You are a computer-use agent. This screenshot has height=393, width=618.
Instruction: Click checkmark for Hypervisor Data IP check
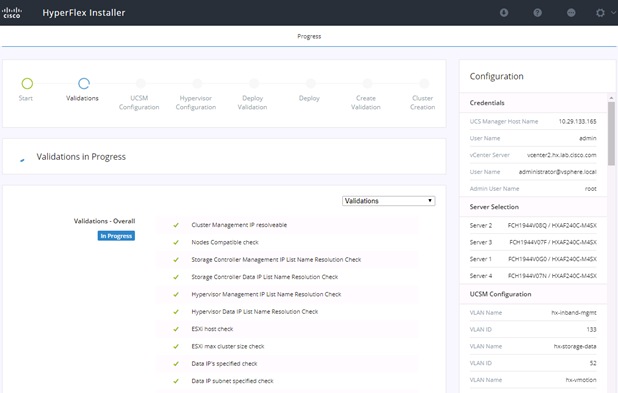click(176, 312)
